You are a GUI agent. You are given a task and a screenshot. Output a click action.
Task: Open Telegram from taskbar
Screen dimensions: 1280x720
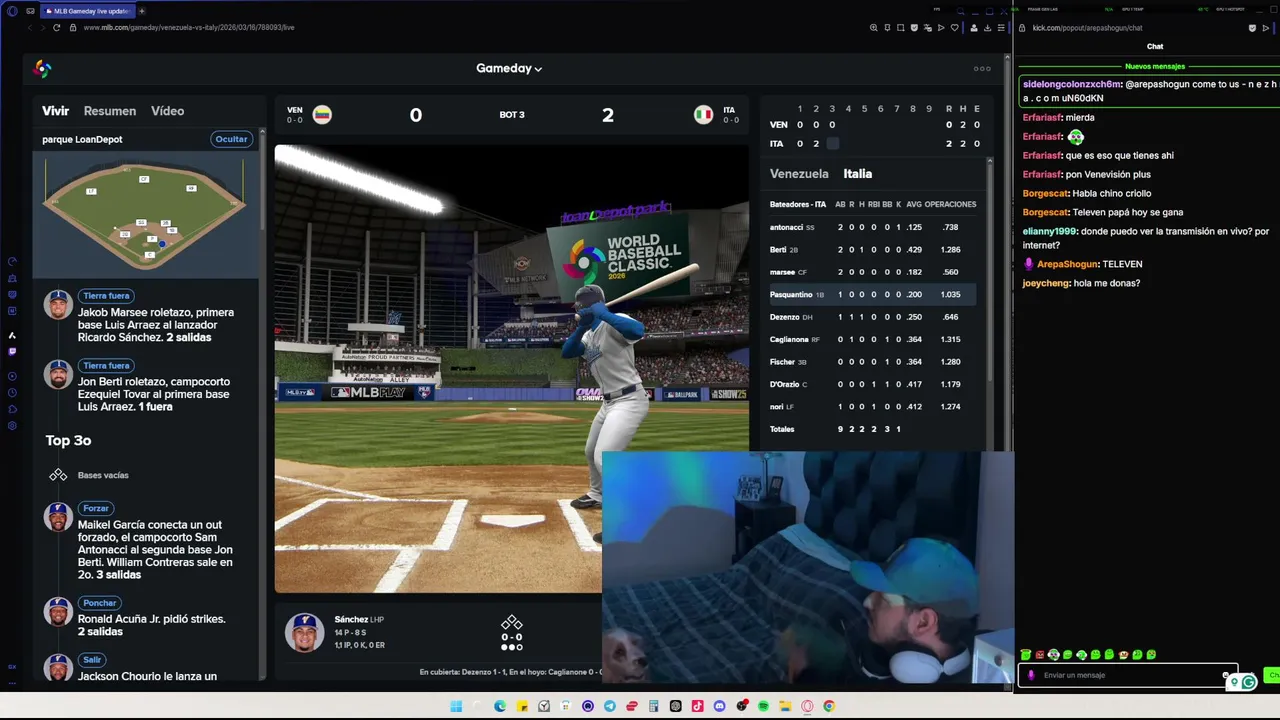click(610, 706)
